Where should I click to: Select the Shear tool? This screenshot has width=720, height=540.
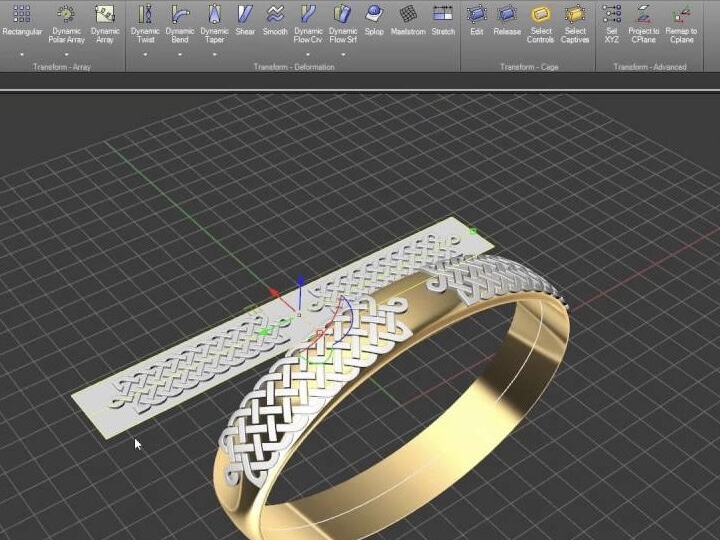click(245, 15)
